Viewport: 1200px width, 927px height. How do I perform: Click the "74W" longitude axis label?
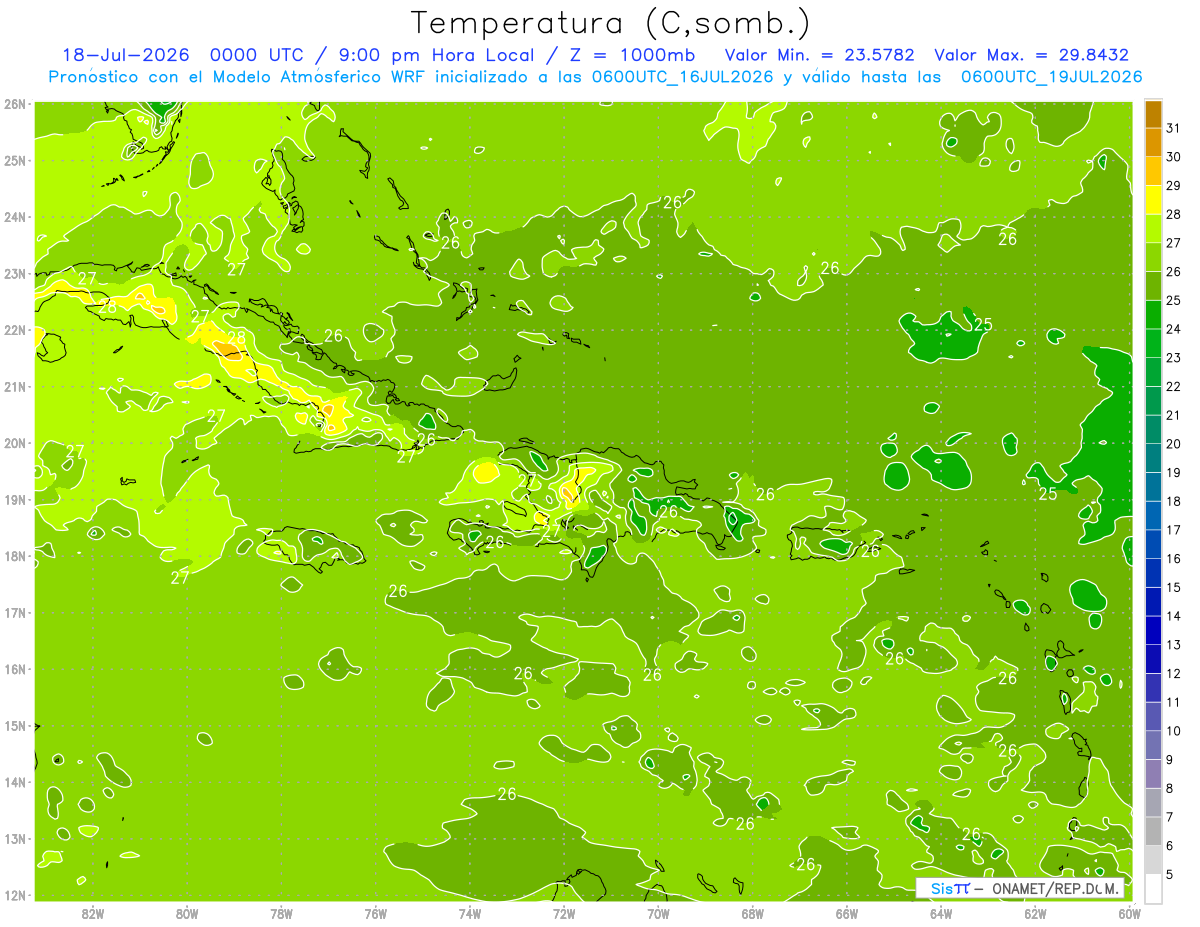(470, 913)
